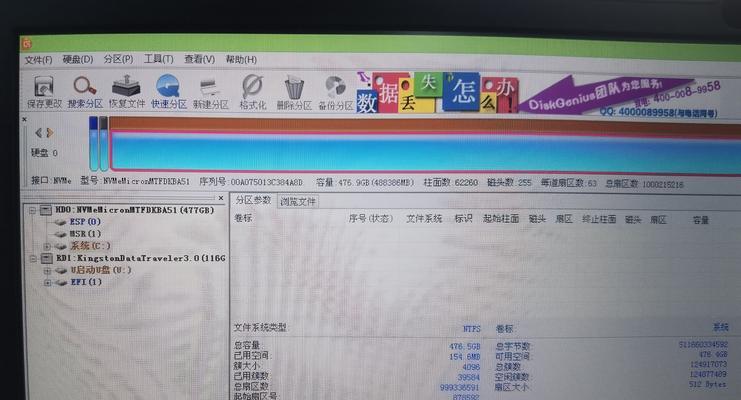This screenshot has height=400, width=741.
Task: Select RD1:KingstonDataTraveler3.0 disk entry
Action: coord(141,258)
